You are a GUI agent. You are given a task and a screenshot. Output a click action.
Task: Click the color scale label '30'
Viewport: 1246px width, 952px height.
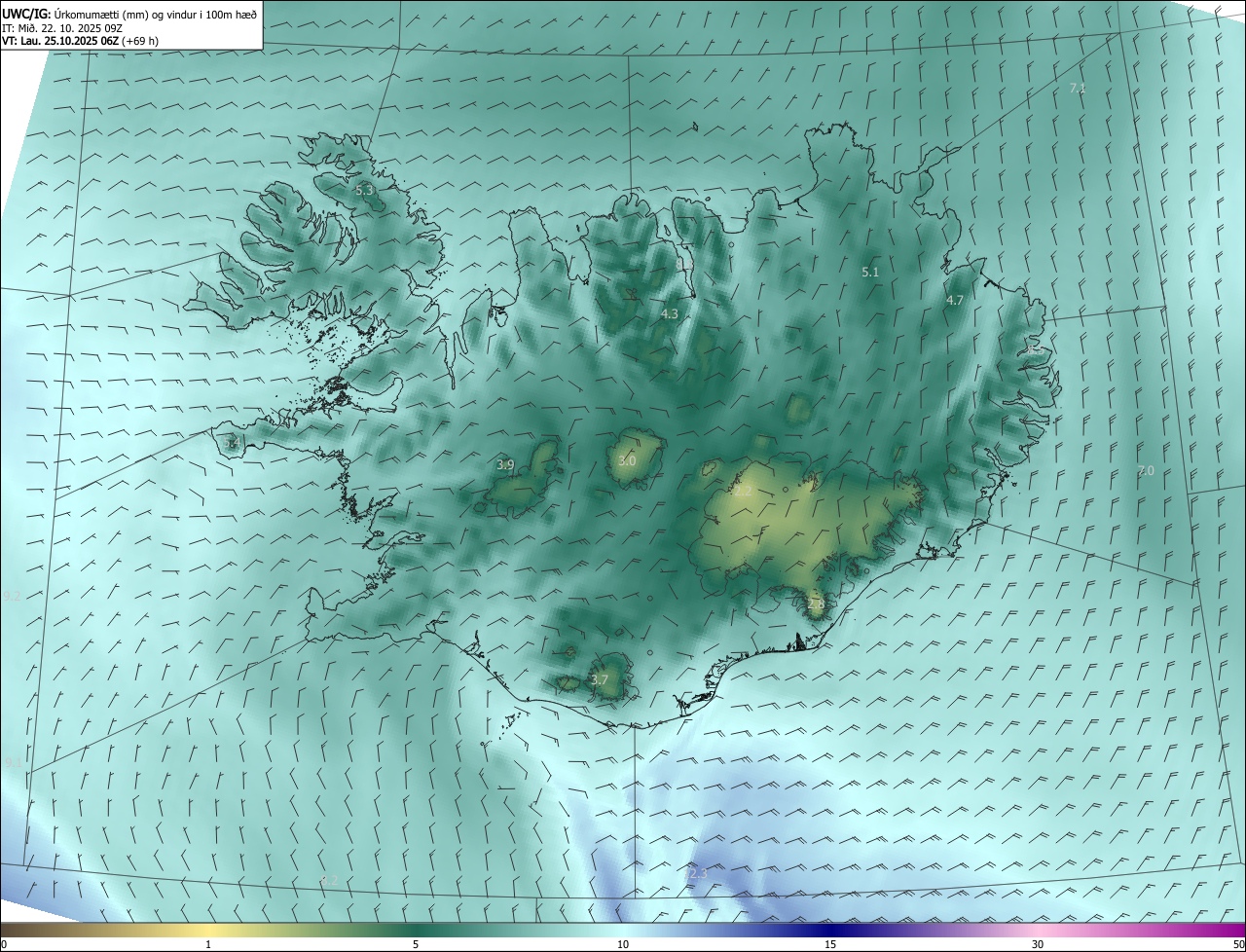[1038, 944]
